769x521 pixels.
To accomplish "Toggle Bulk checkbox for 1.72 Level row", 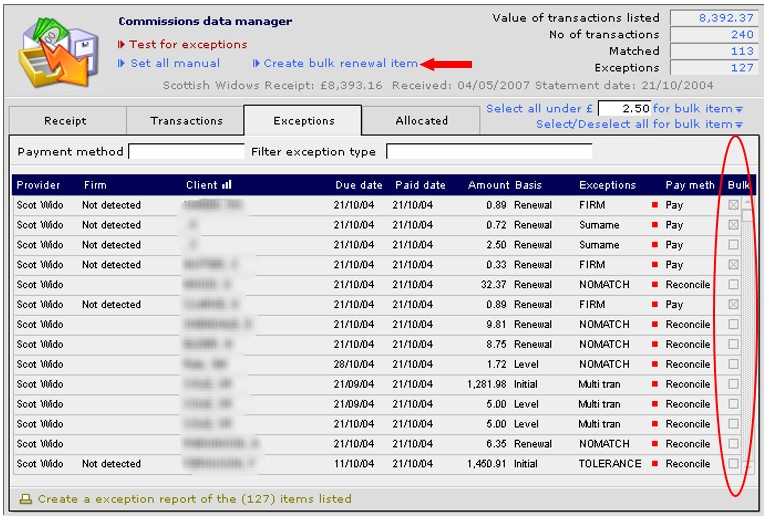I will click(733, 365).
